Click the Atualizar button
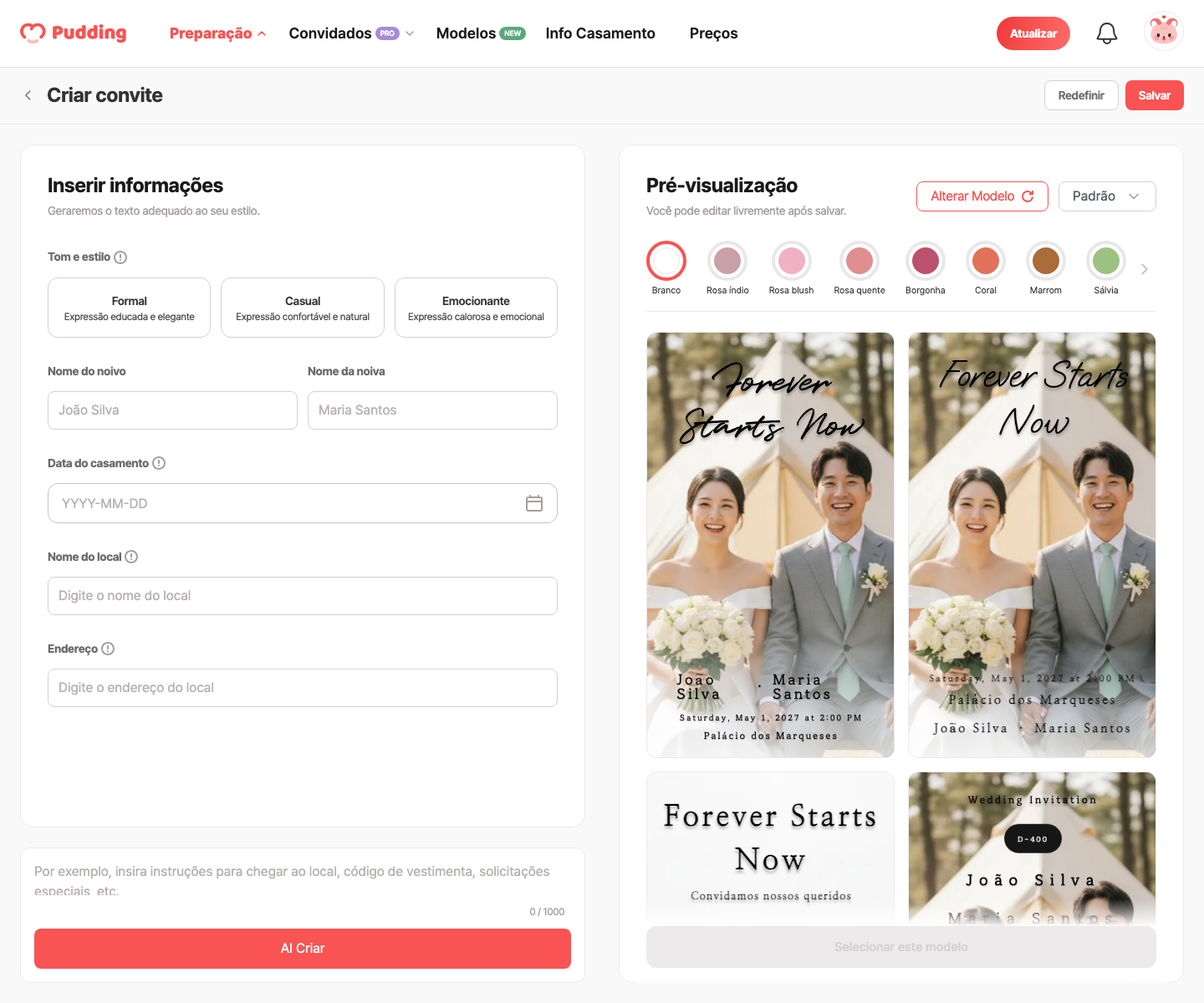 tap(1033, 33)
